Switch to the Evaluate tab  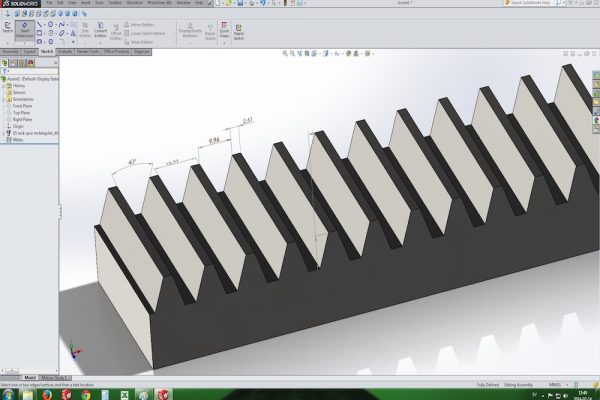65,50
